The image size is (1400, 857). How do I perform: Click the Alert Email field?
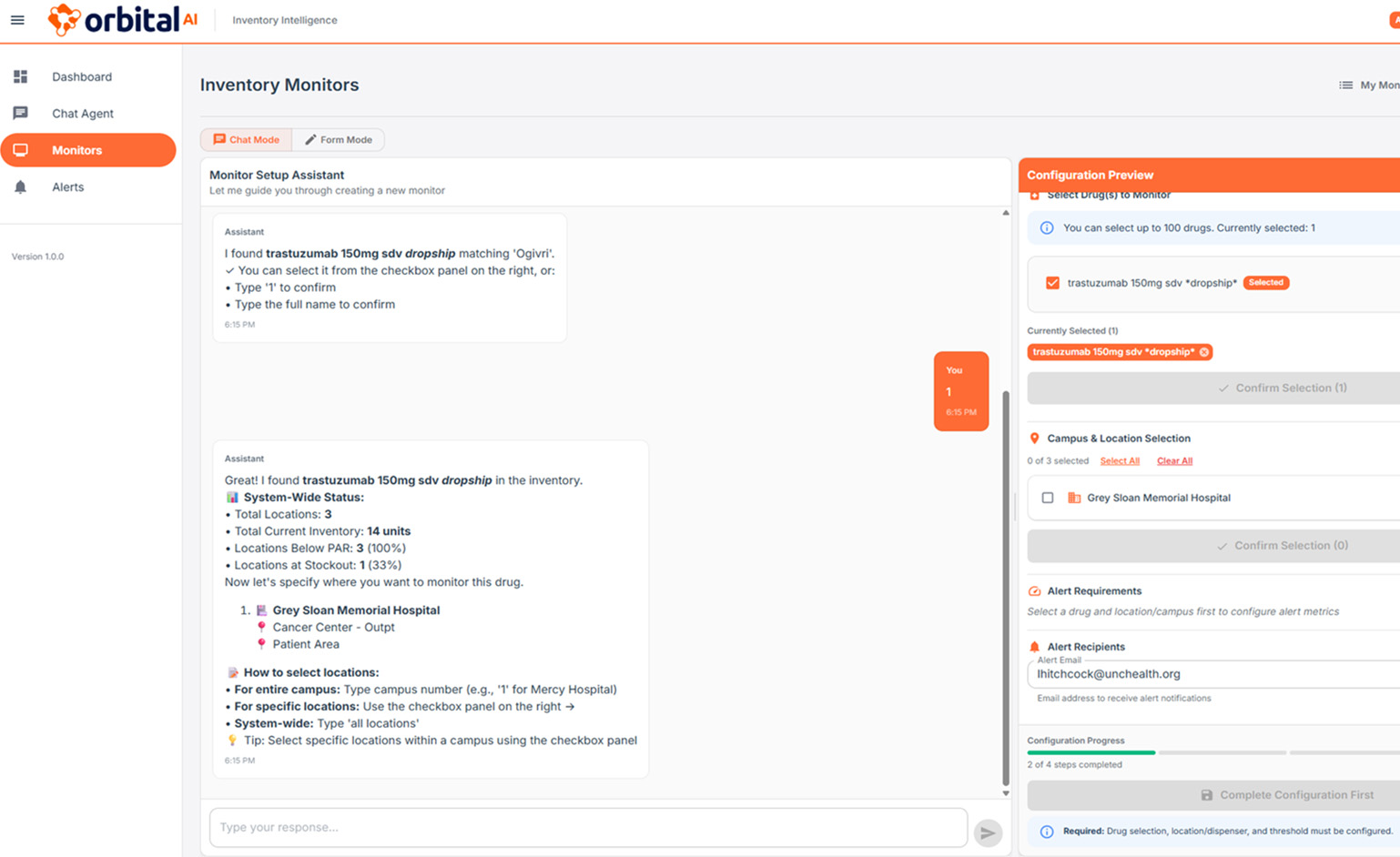point(1212,674)
